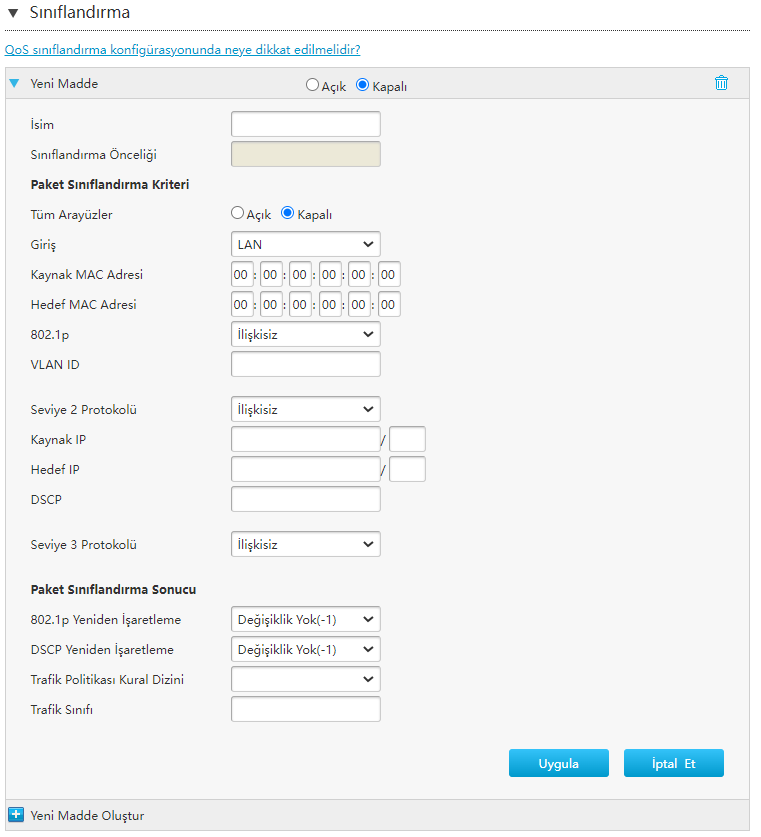Viewport: 761px width, 837px height.
Task: Click the plus icon beside Yeni Madde Oluştur
Action: (15, 815)
